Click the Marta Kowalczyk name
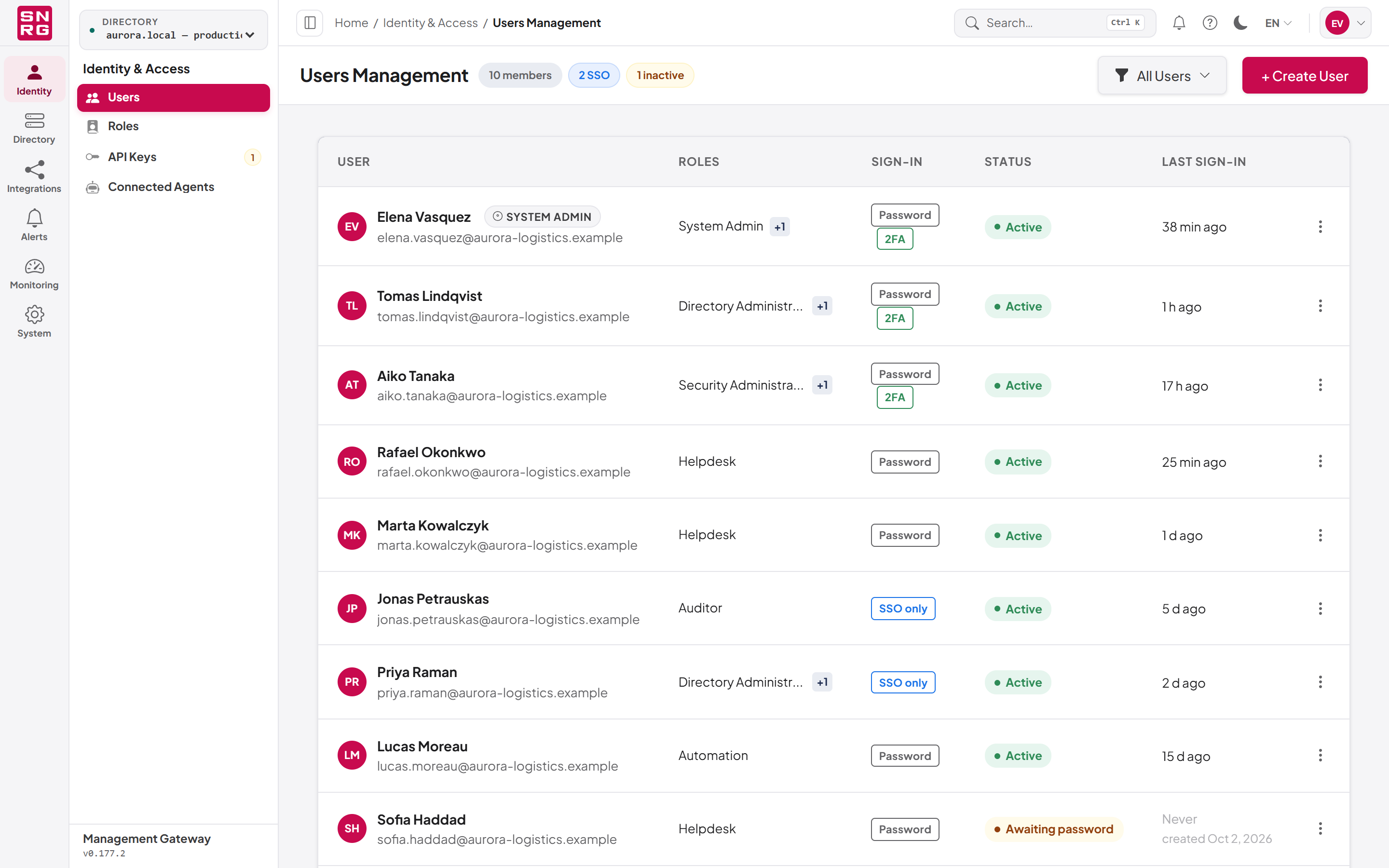 [x=433, y=525]
